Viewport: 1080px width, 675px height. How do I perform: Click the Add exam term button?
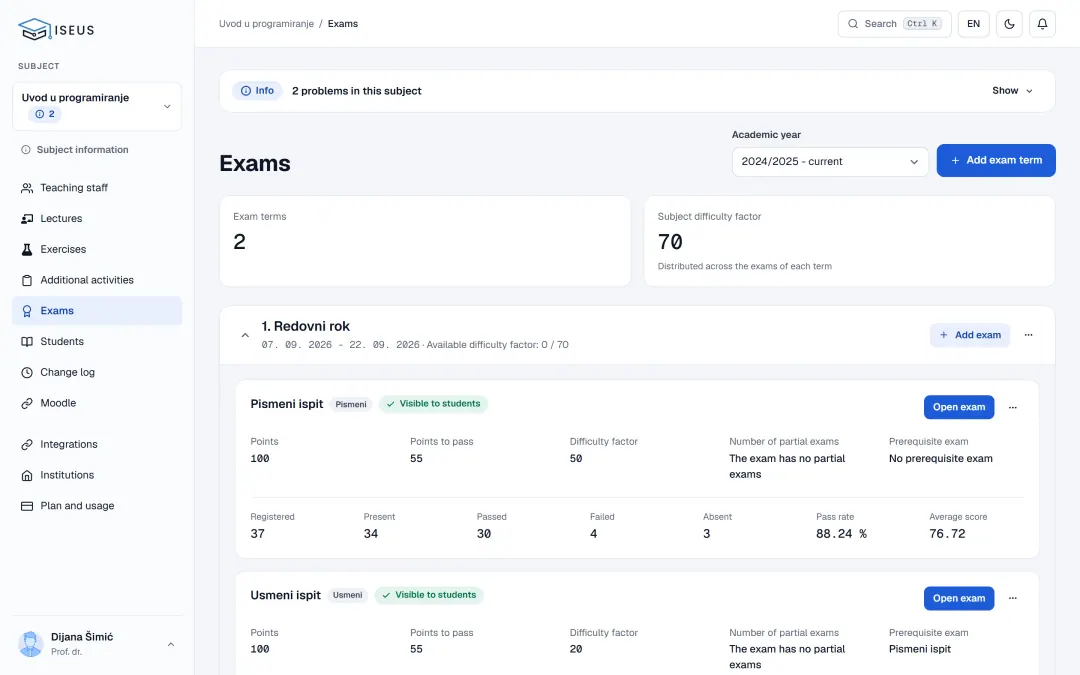[996, 160]
